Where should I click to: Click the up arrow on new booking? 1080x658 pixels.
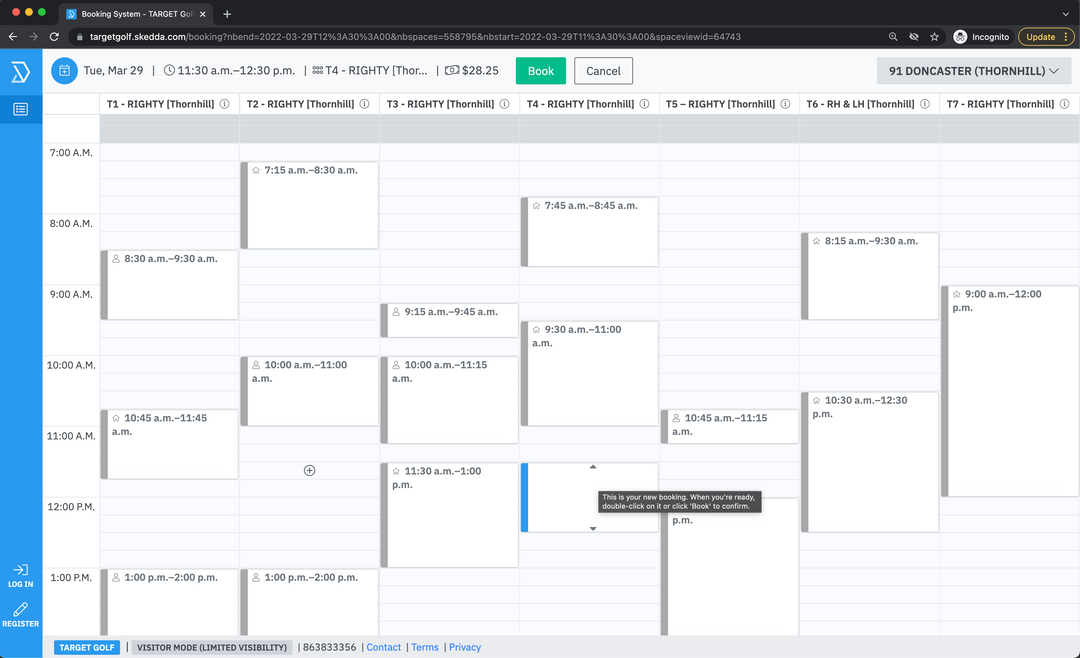592,467
